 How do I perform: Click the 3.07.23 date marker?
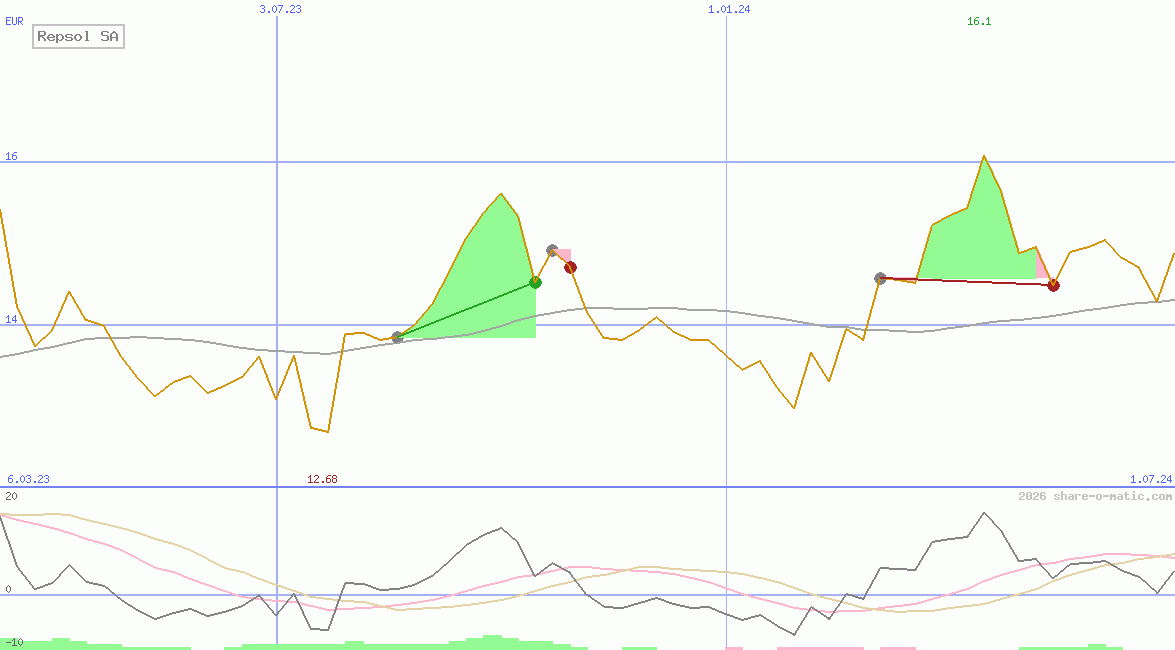tap(280, 10)
